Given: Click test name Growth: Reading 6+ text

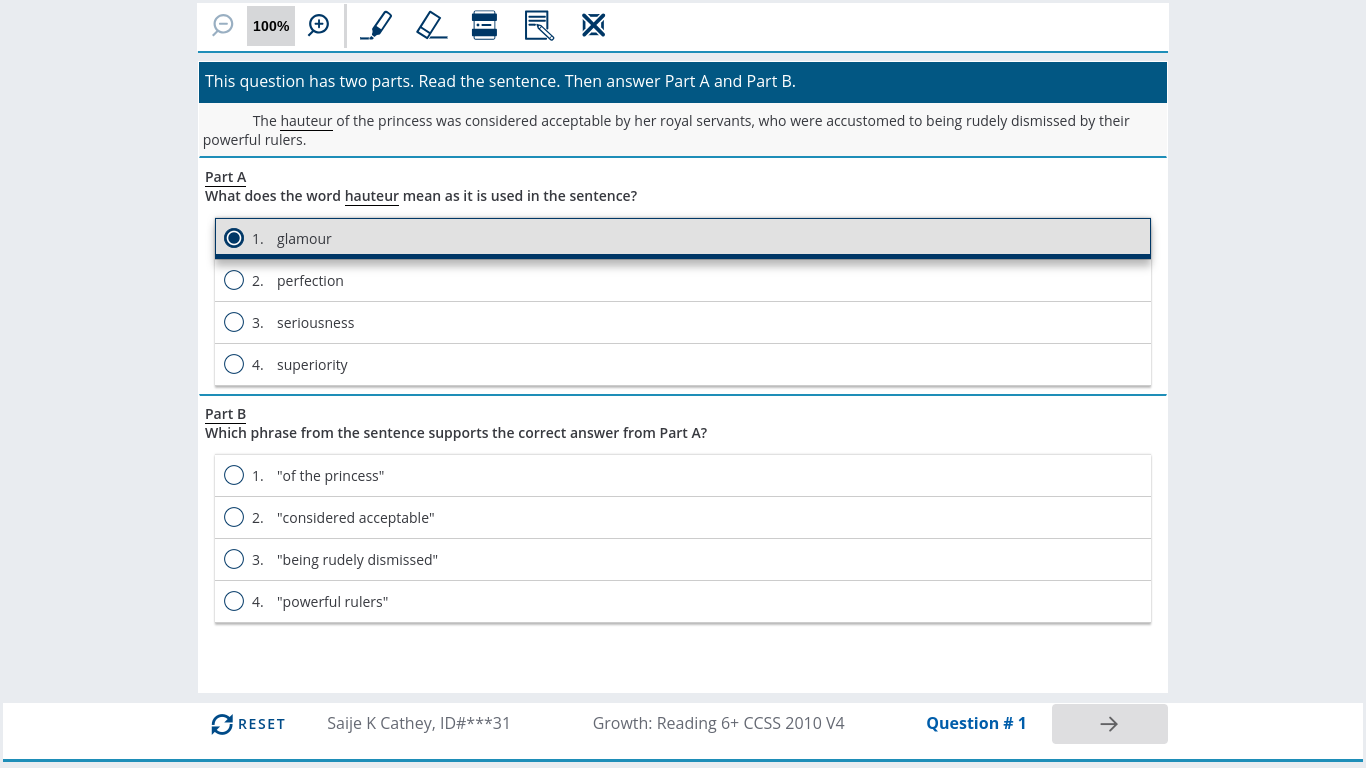Looking at the screenshot, I should click(x=718, y=723).
